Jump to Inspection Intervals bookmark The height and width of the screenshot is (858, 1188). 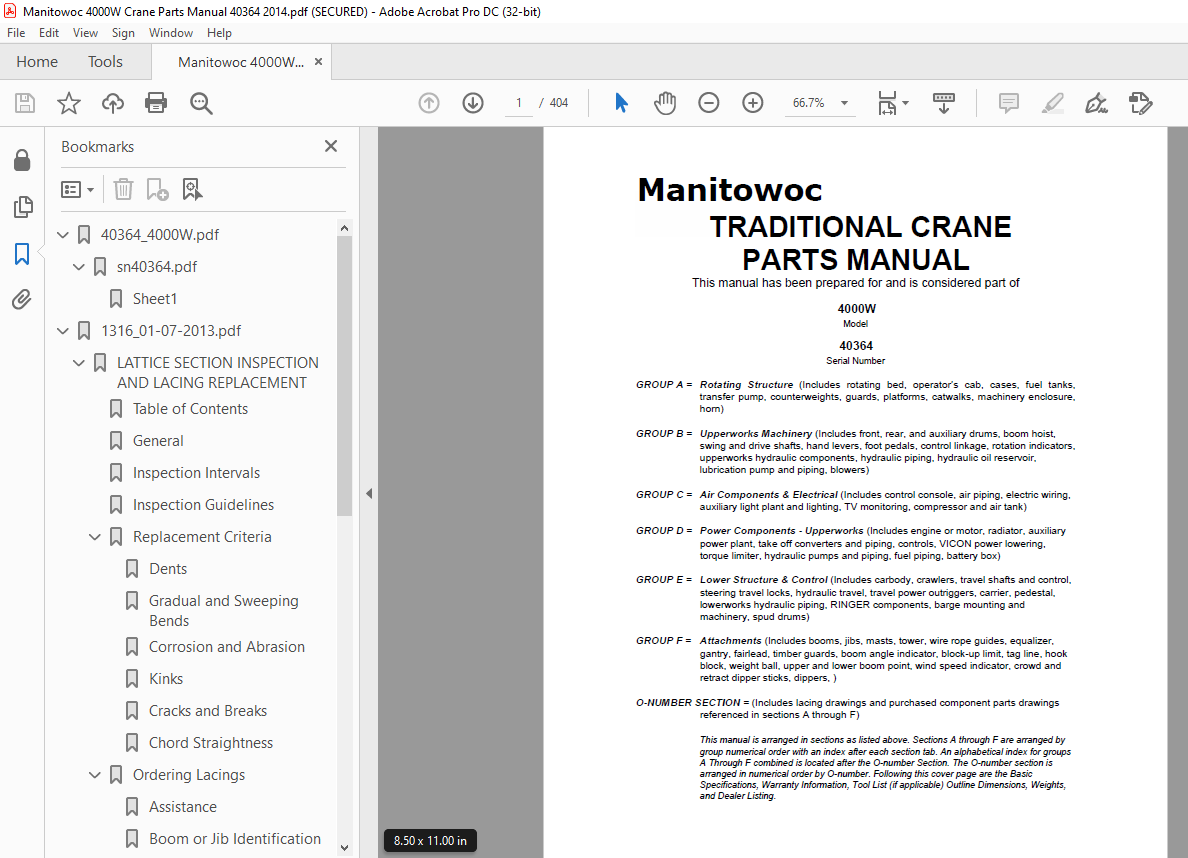click(196, 473)
